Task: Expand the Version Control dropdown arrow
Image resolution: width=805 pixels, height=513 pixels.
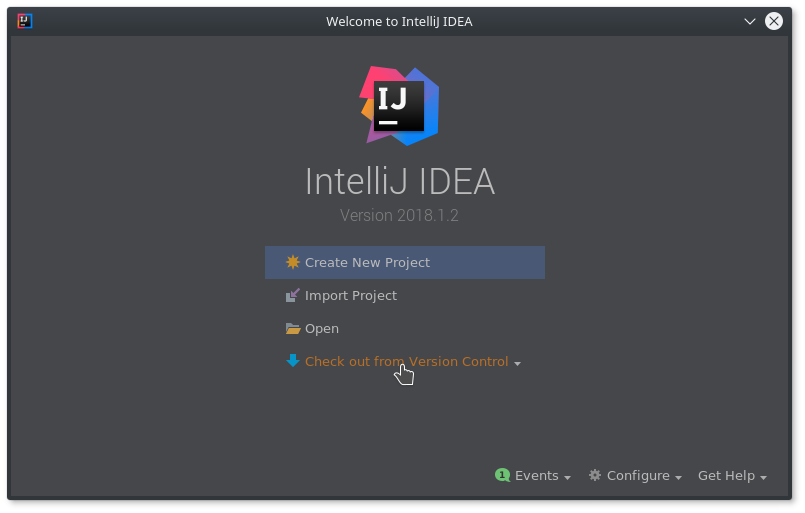Action: [517, 364]
